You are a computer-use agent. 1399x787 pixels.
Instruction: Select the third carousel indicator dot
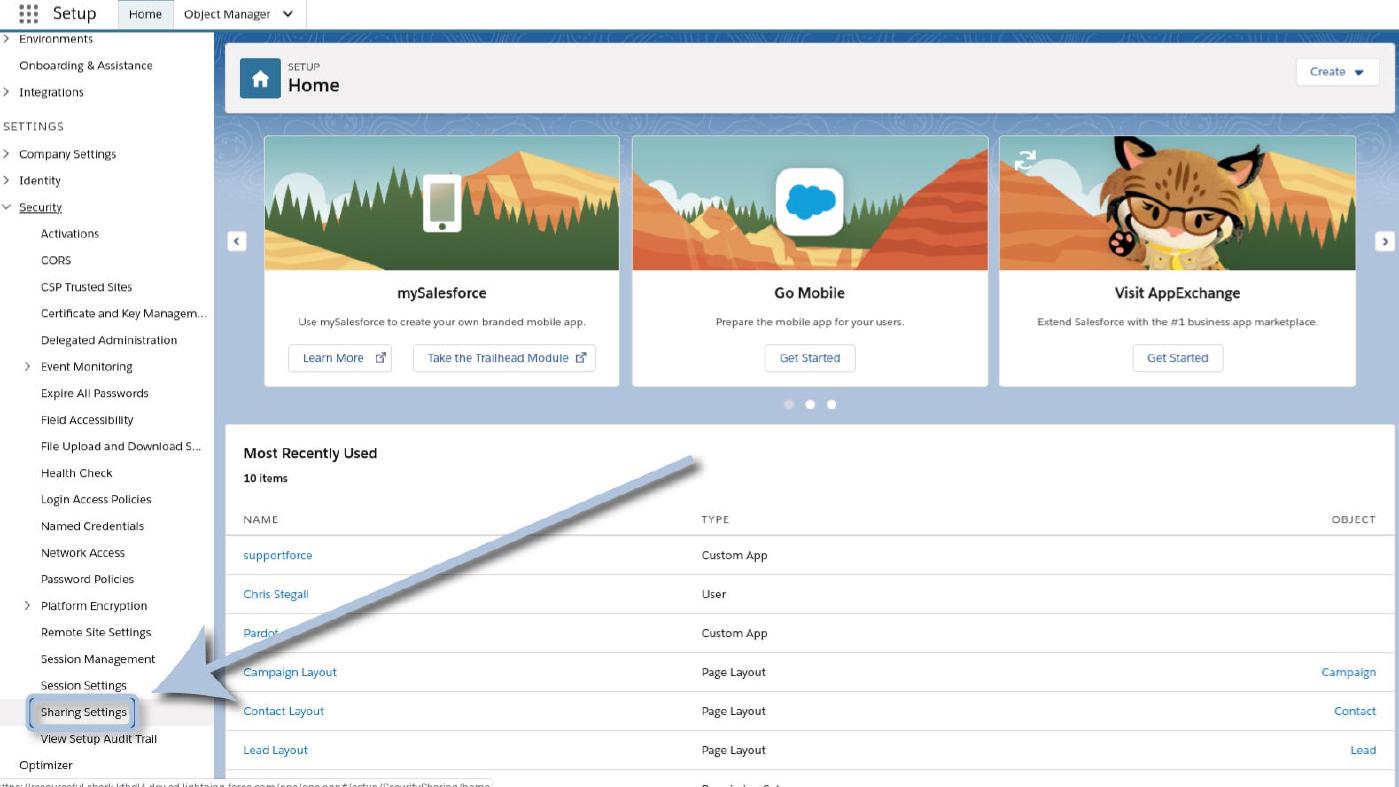(831, 405)
